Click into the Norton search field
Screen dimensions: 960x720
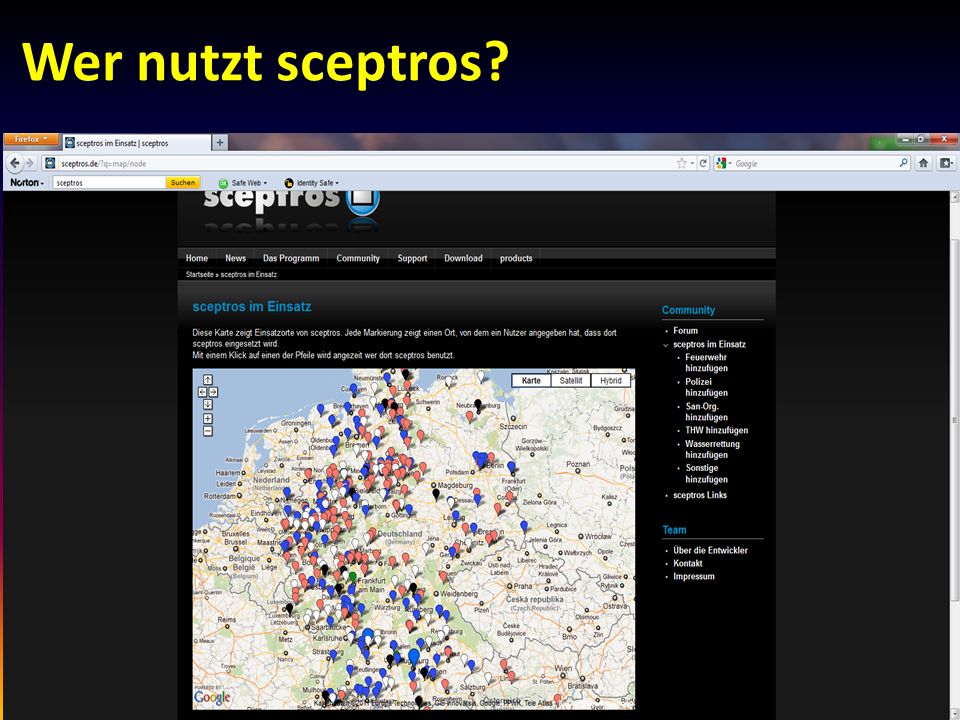(x=109, y=182)
